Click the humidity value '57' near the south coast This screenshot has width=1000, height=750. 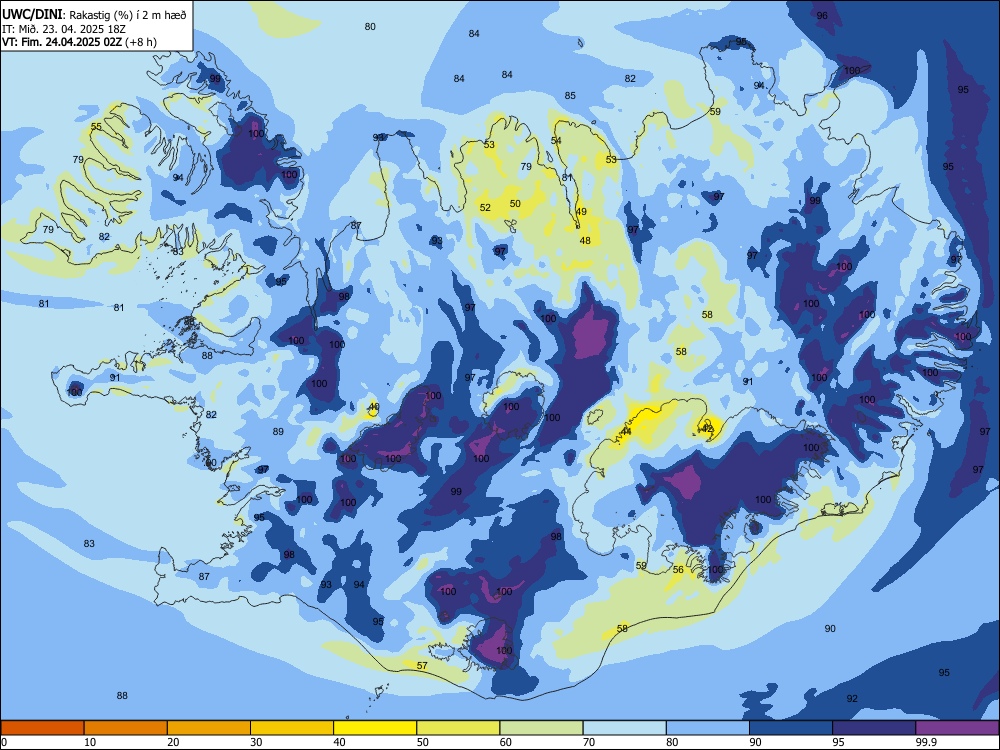[422, 665]
